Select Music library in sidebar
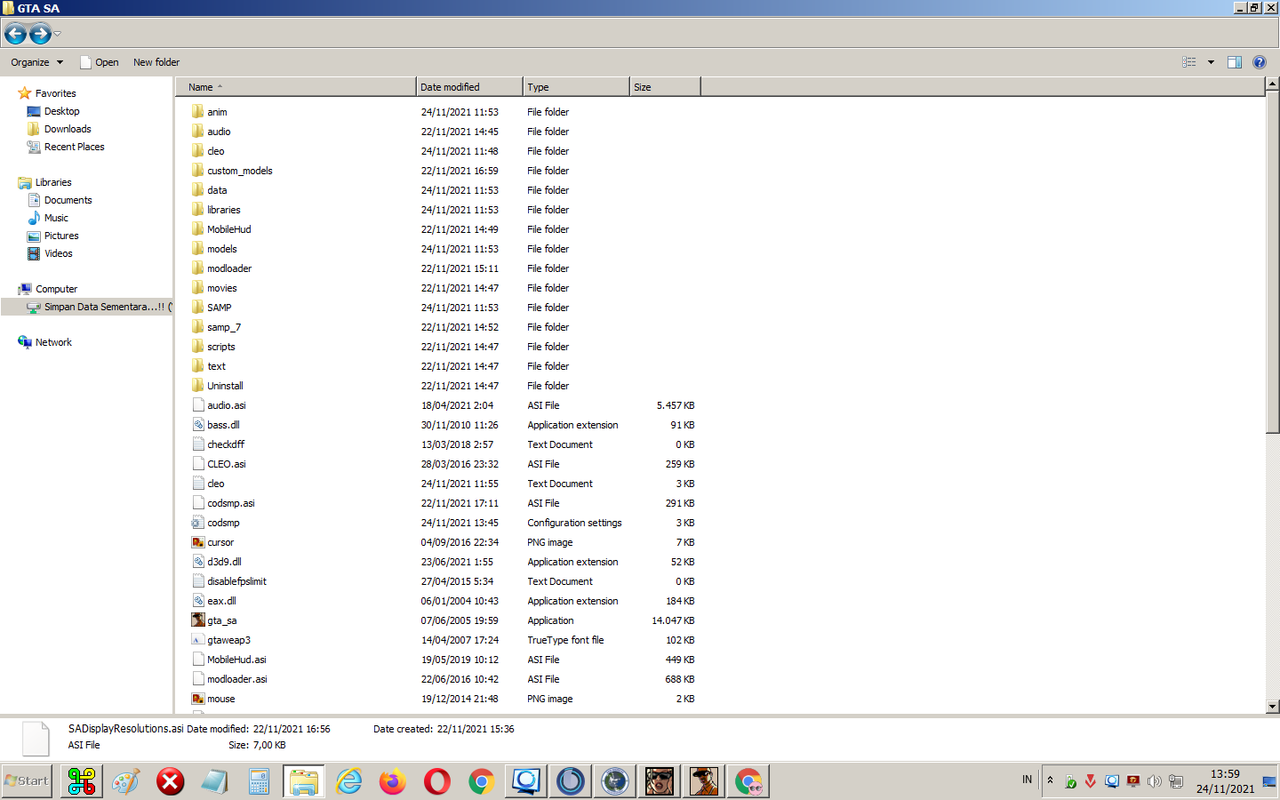Viewport: 1280px width, 800px height. point(56,218)
